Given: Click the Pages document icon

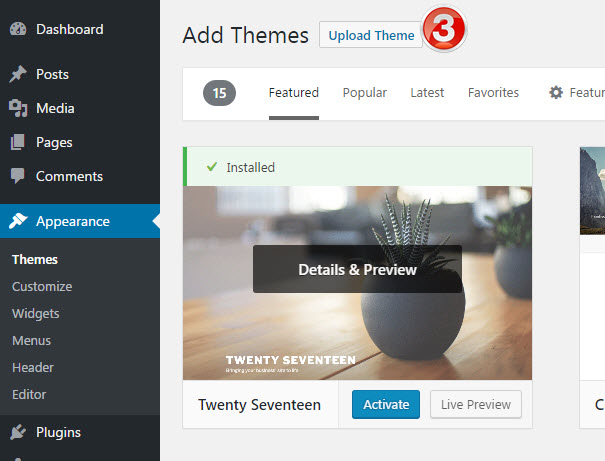Looking at the screenshot, I should [x=18, y=142].
